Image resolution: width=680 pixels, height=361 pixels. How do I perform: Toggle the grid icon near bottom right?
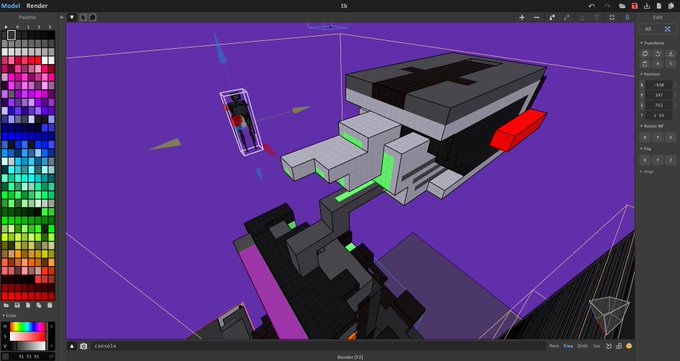point(619,346)
